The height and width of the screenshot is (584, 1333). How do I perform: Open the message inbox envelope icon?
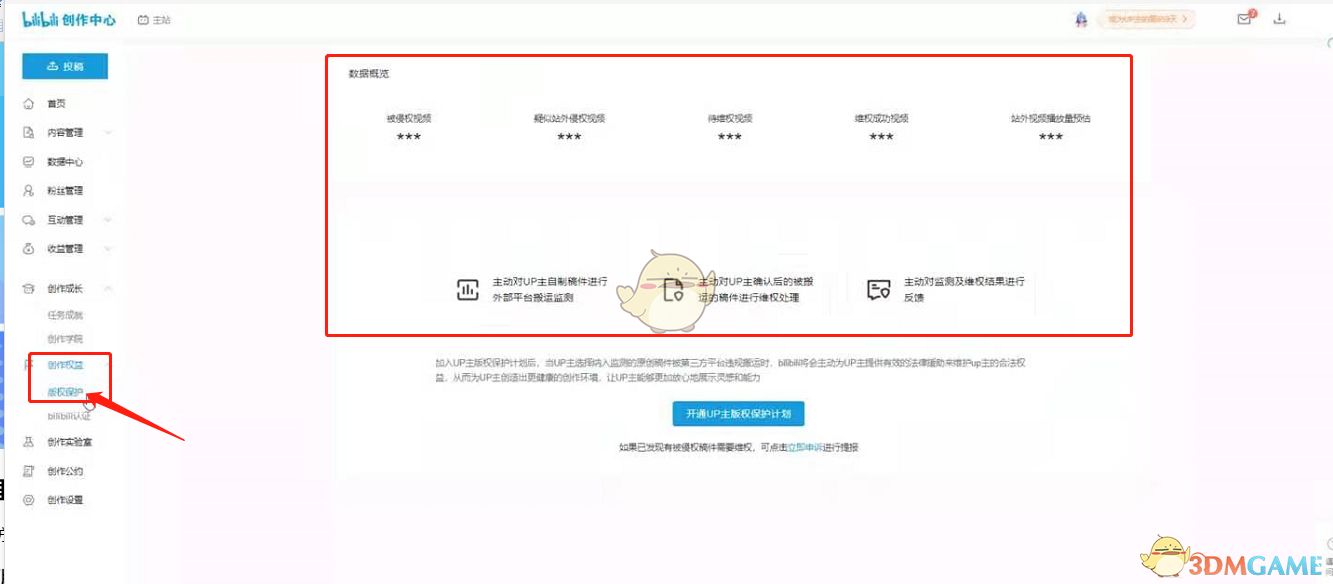tap(1244, 19)
